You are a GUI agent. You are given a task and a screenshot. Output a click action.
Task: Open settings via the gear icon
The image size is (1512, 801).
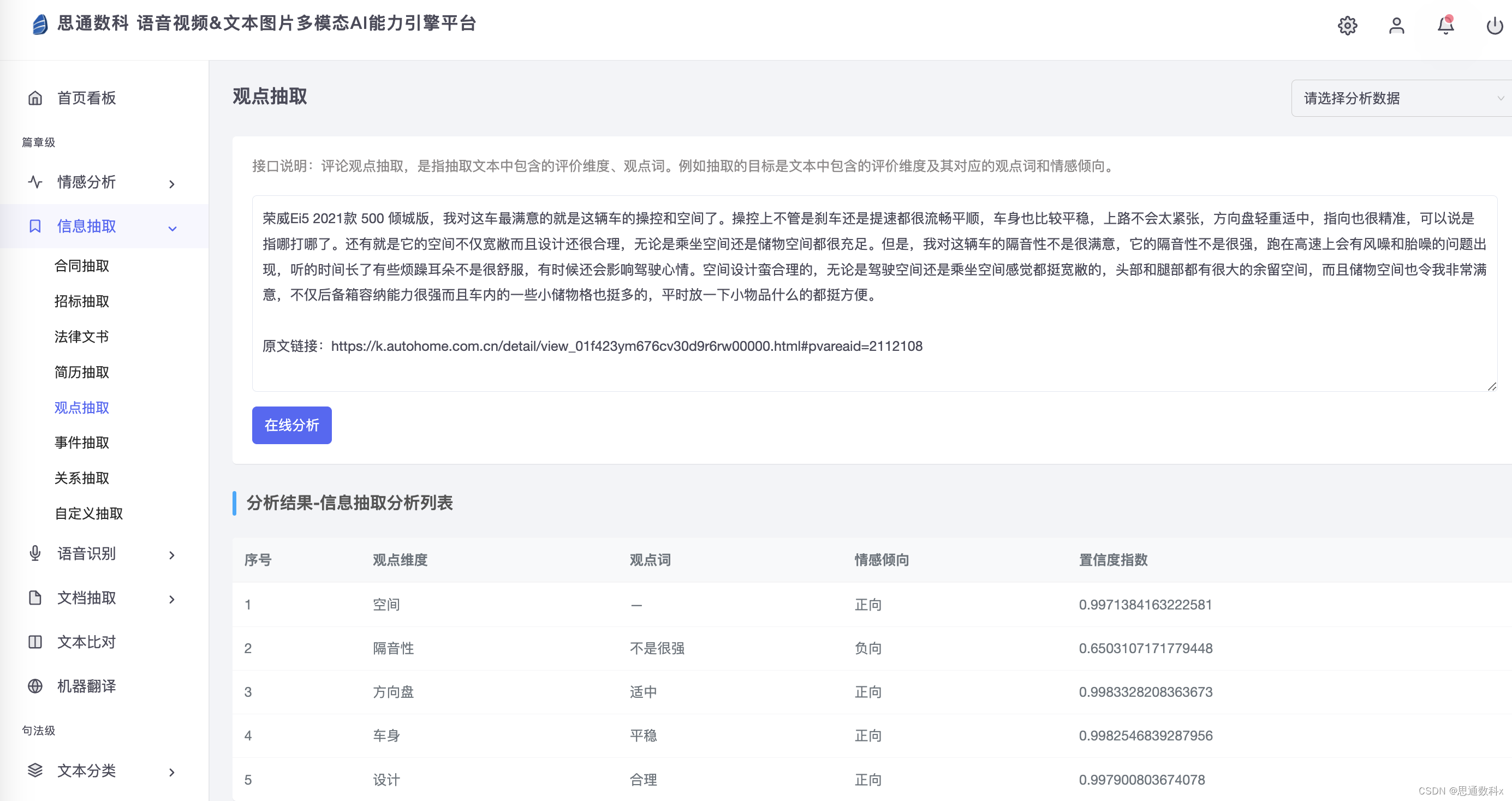coord(1347,26)
